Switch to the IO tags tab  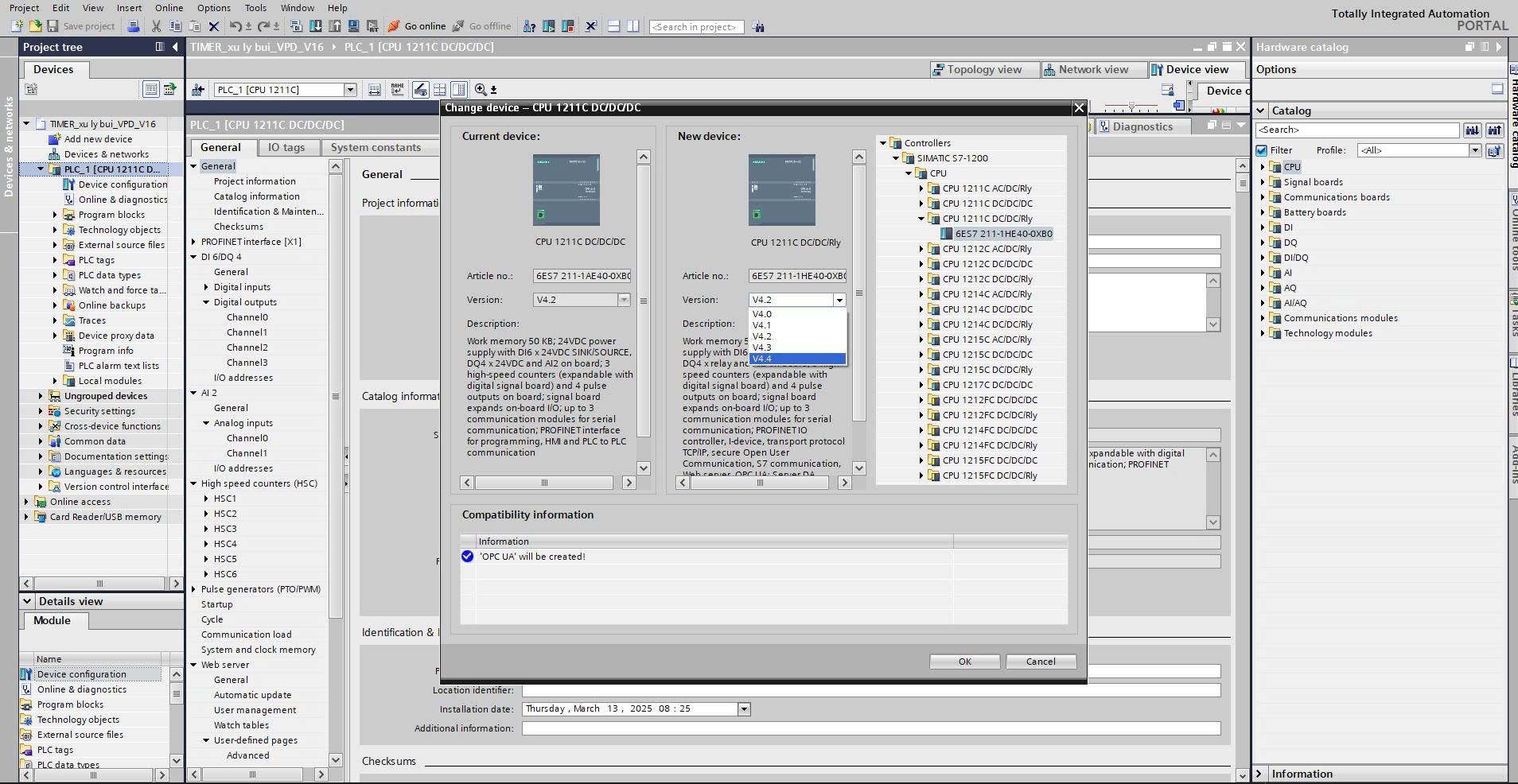click(286, 147)
